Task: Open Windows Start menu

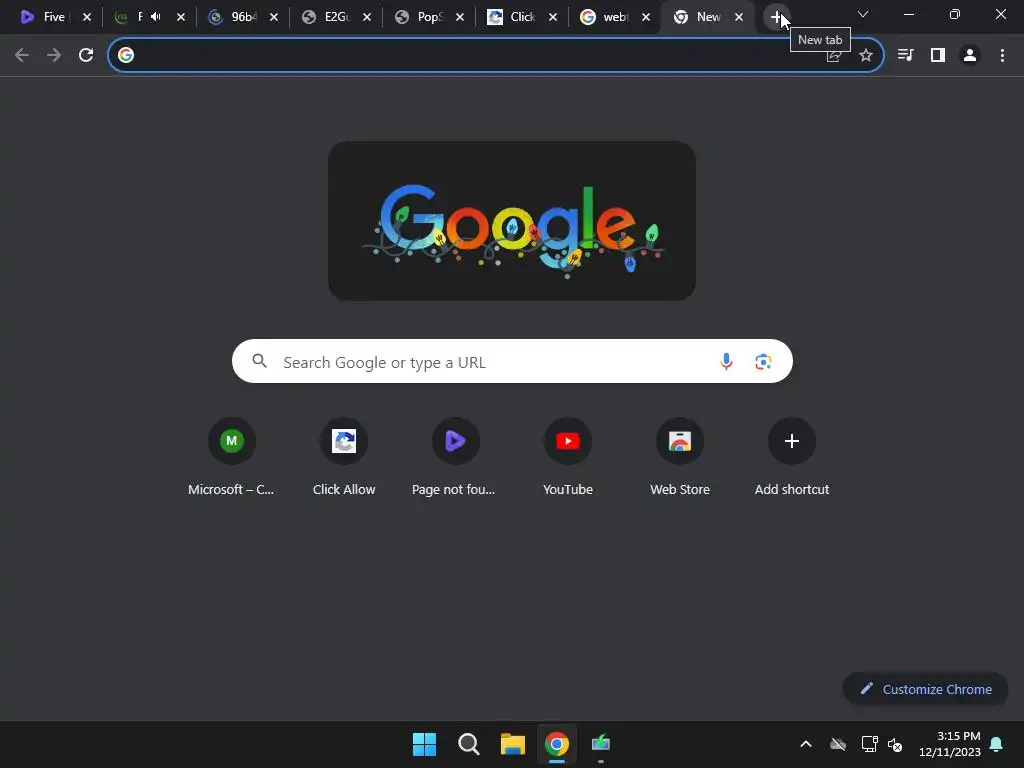Action: click(424, 744)
